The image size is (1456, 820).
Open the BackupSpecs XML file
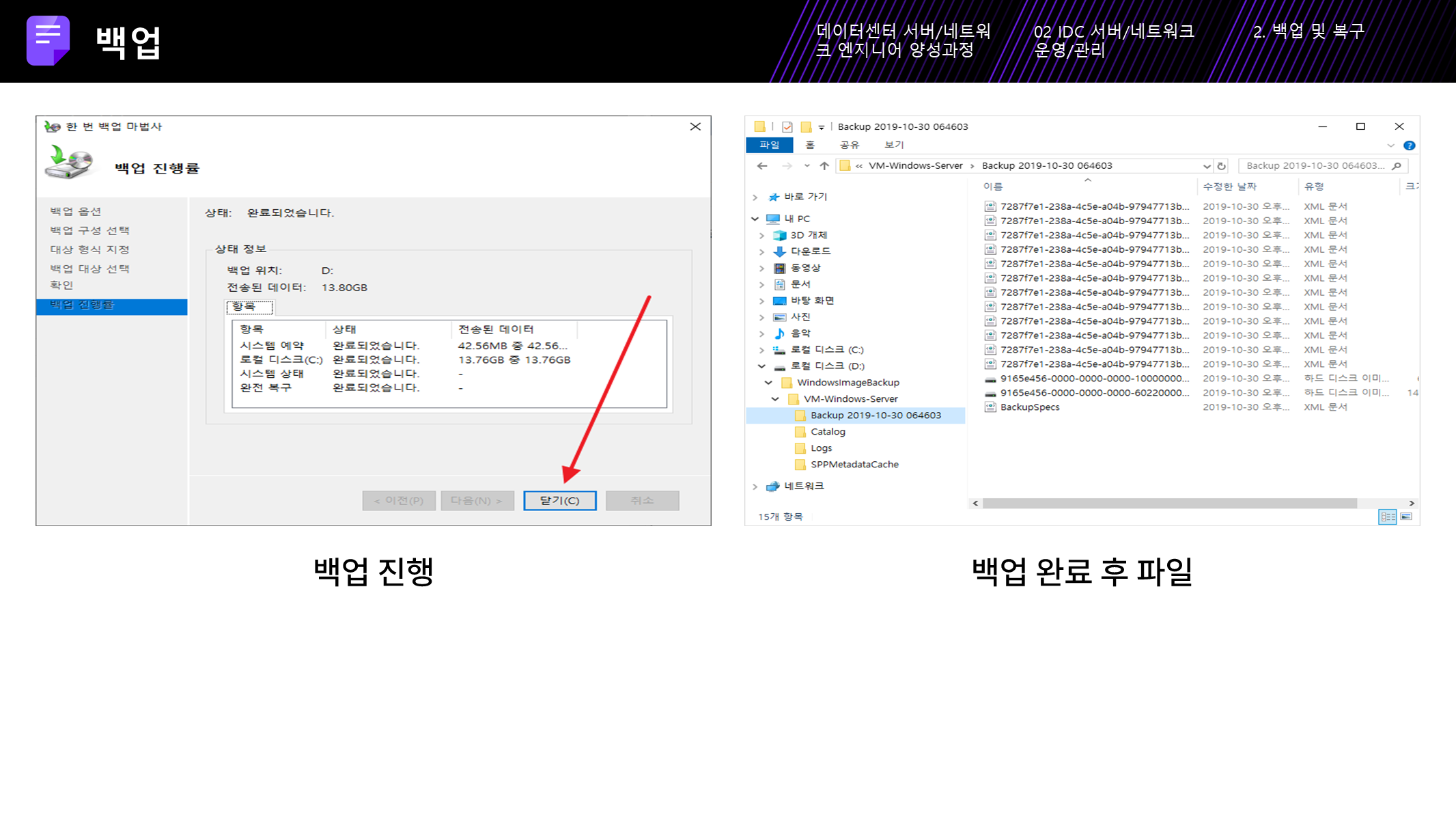click(1029, 407)
